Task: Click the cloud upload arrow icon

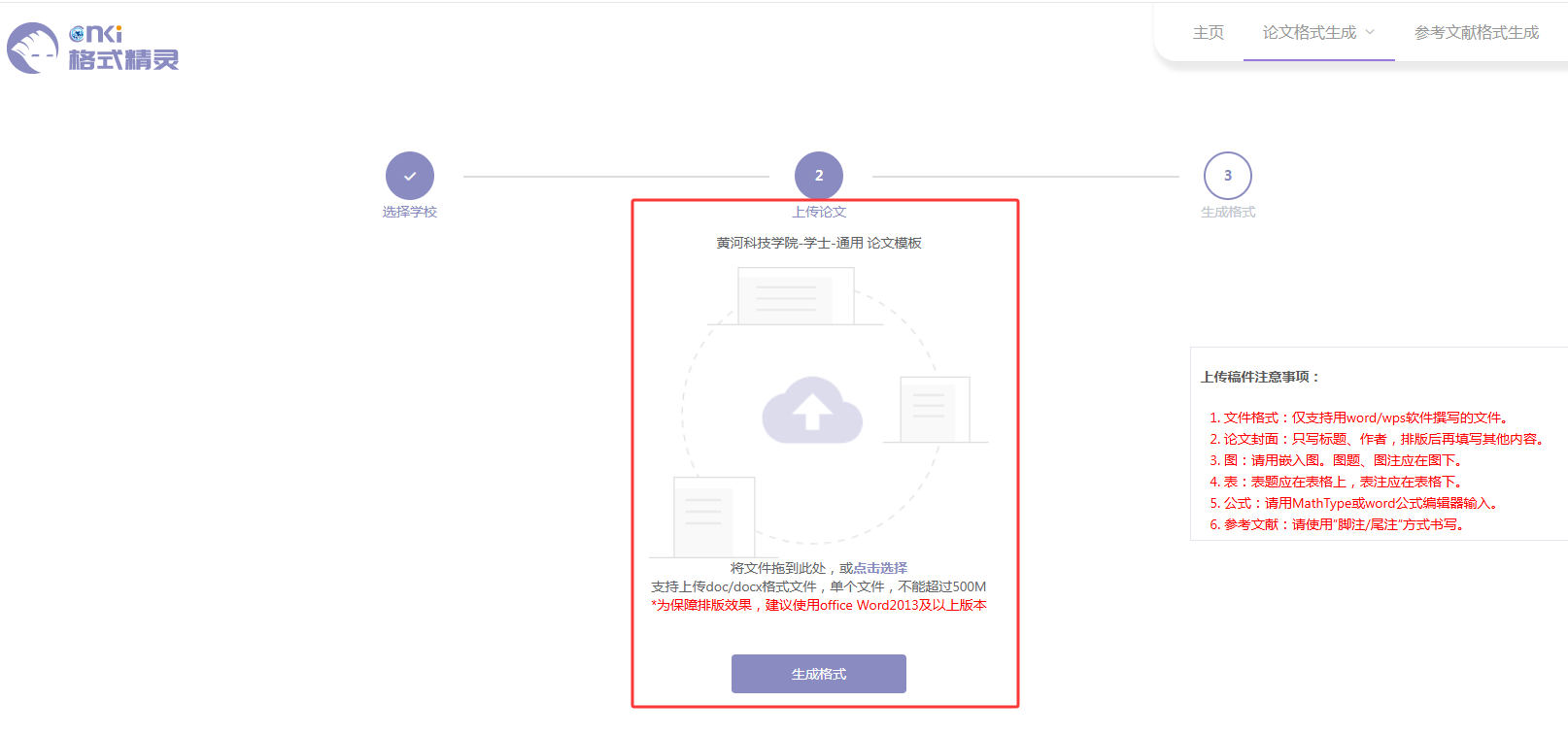Action: [x=812, y=411]
